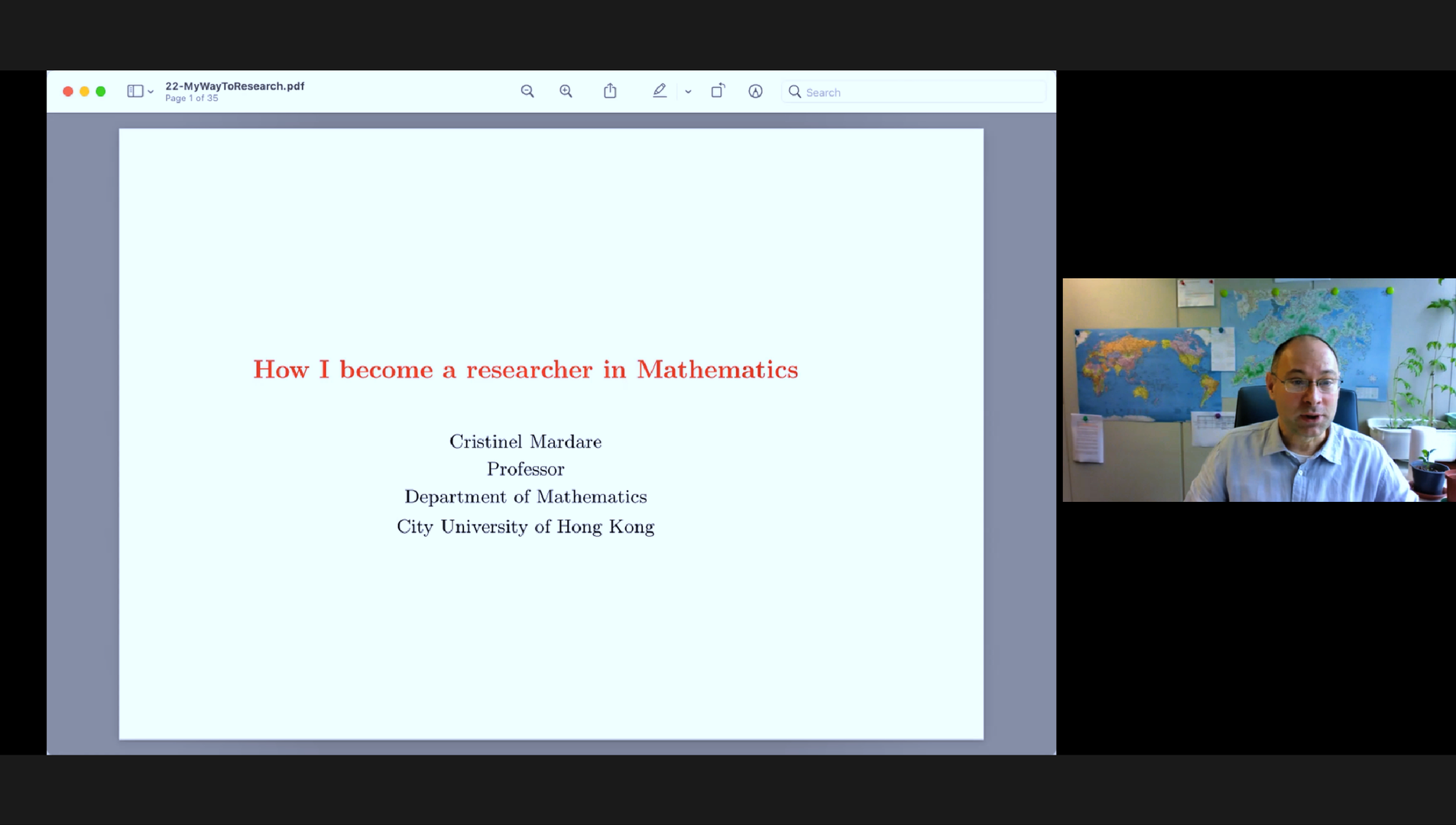
Task: Show the Markup toolbar
Action: pyautogui.click(x=756, y=91)
